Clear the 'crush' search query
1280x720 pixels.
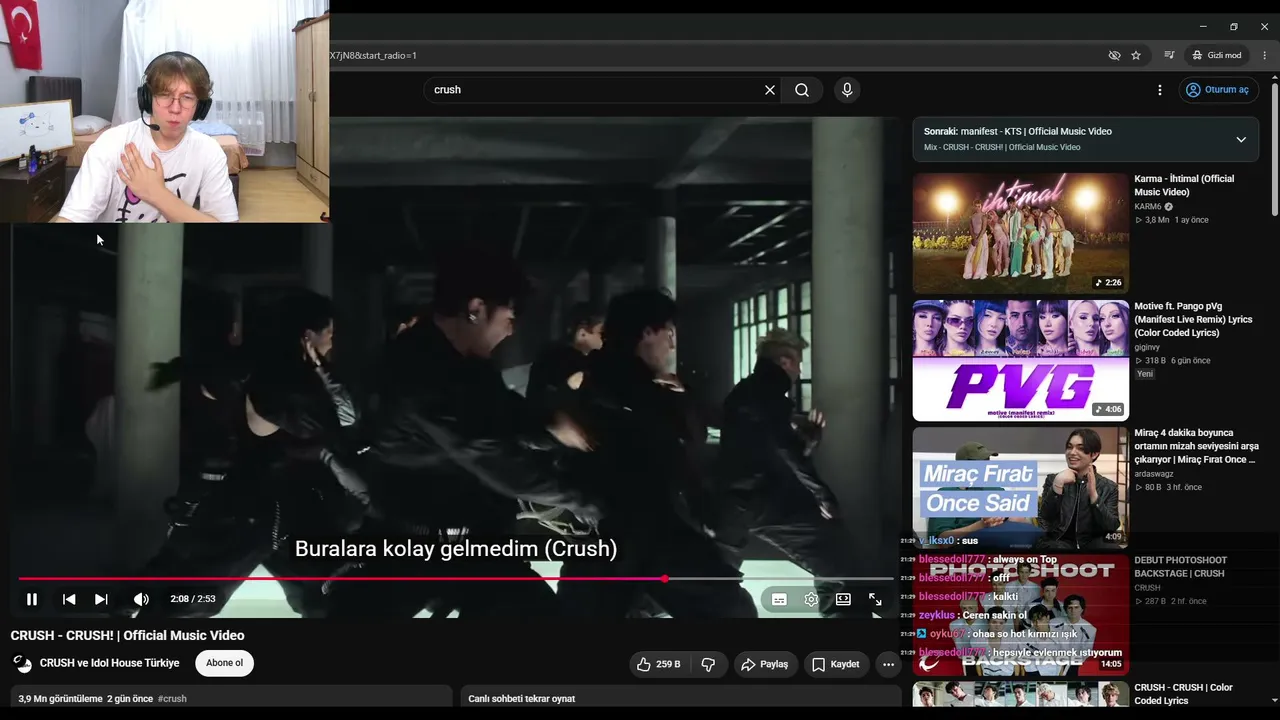pyautogui.click(x=770, y=90)
